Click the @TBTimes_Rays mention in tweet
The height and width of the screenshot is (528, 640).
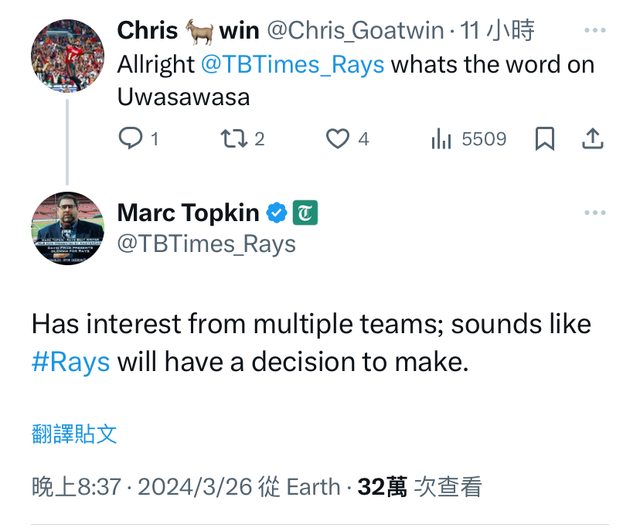coord(294,65)
